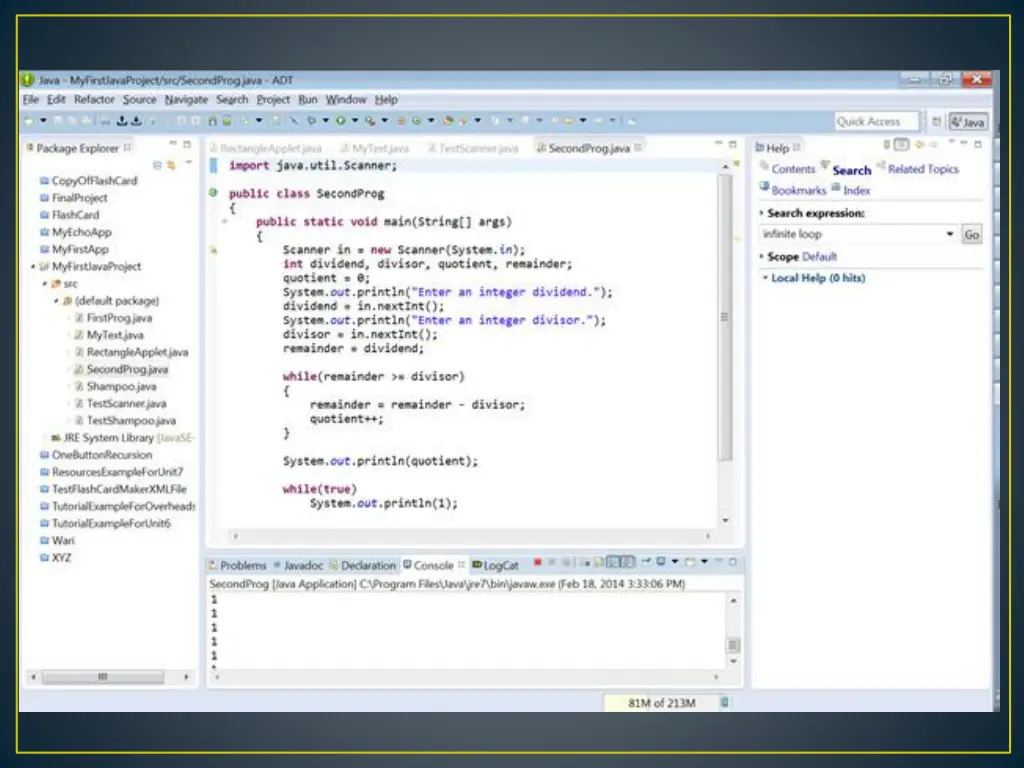Switch to the LogCat tab
This screenshot has height=768, width=1024.
click(x=496, y=565)
